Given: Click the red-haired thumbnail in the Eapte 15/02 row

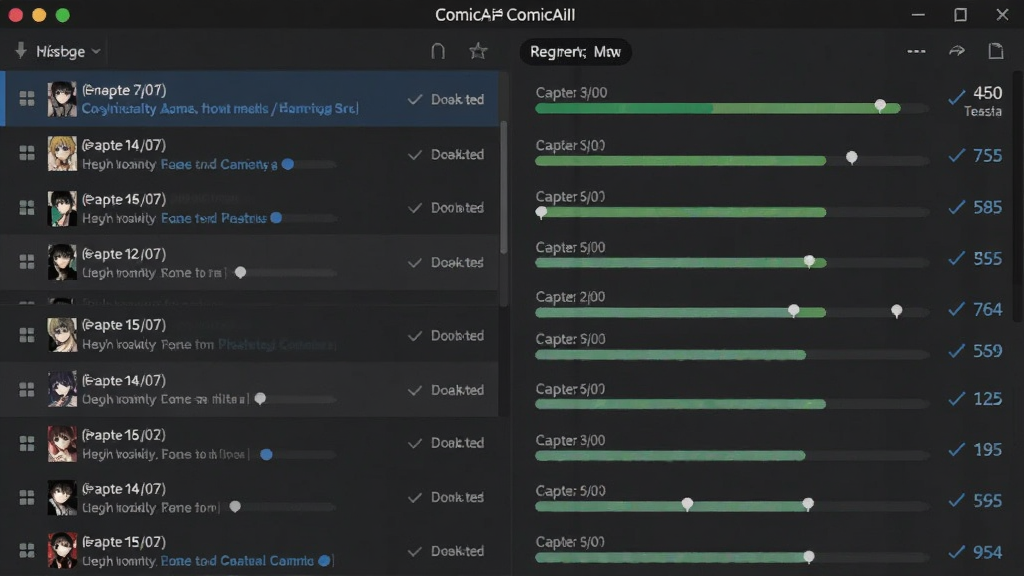Looking at the screenshot, I should pyautogui.click(x=62, y=443).
